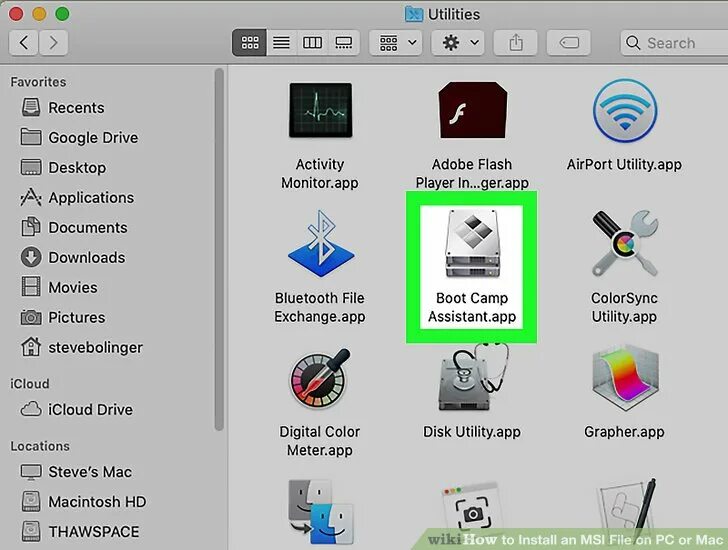Open Activity Monitor.app icon

320,110
